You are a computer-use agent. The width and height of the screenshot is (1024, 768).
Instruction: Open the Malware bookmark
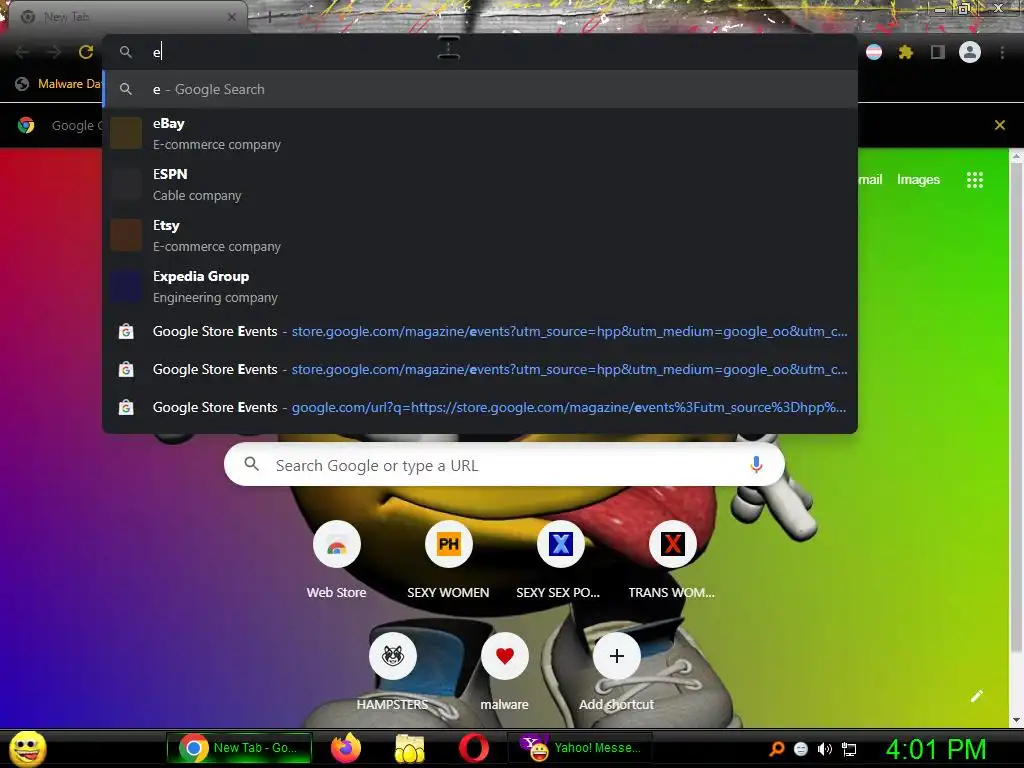pyautogui.click(x=59, y=84)
